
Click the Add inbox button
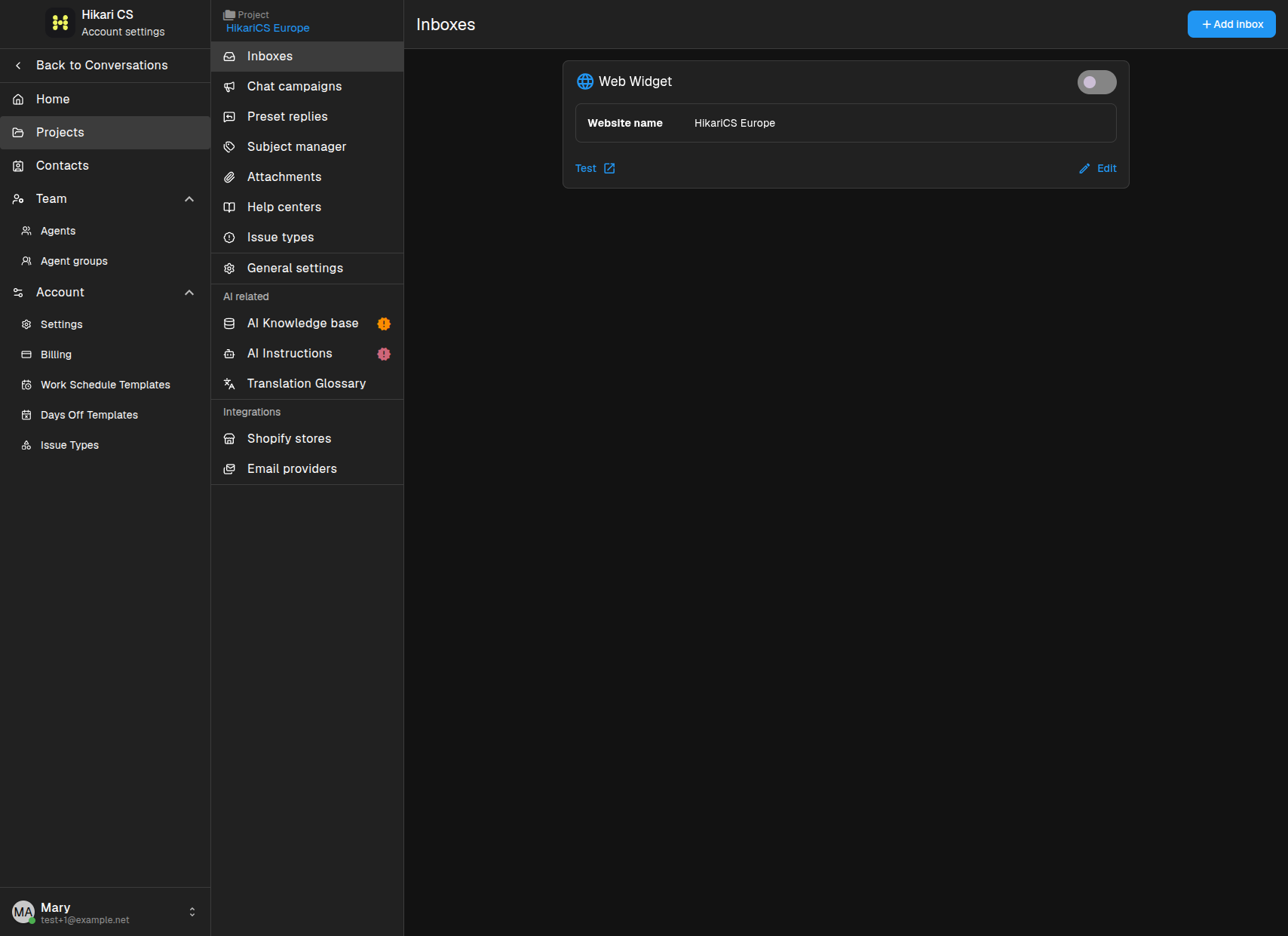pyautogui.click(x=1231, y=24)
